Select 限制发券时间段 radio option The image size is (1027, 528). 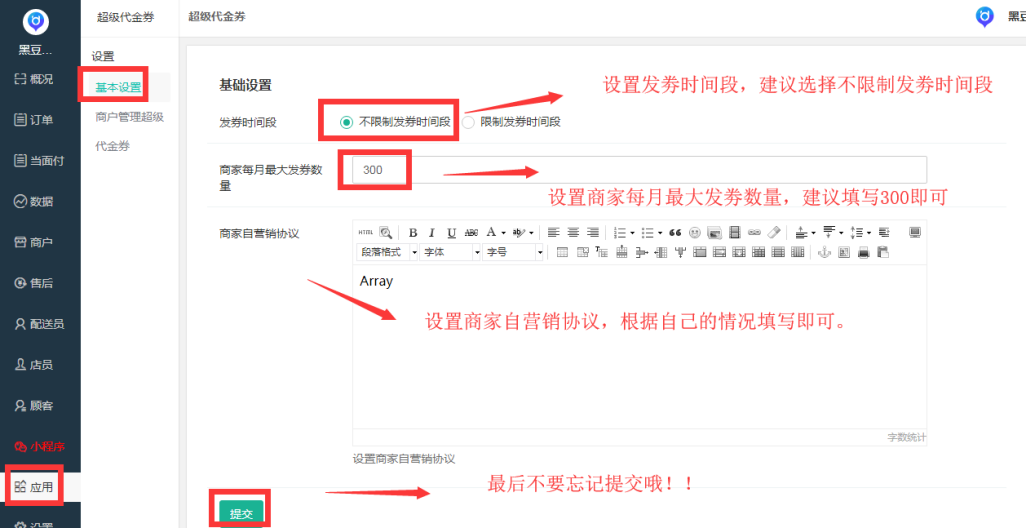(x=468, y=122)
